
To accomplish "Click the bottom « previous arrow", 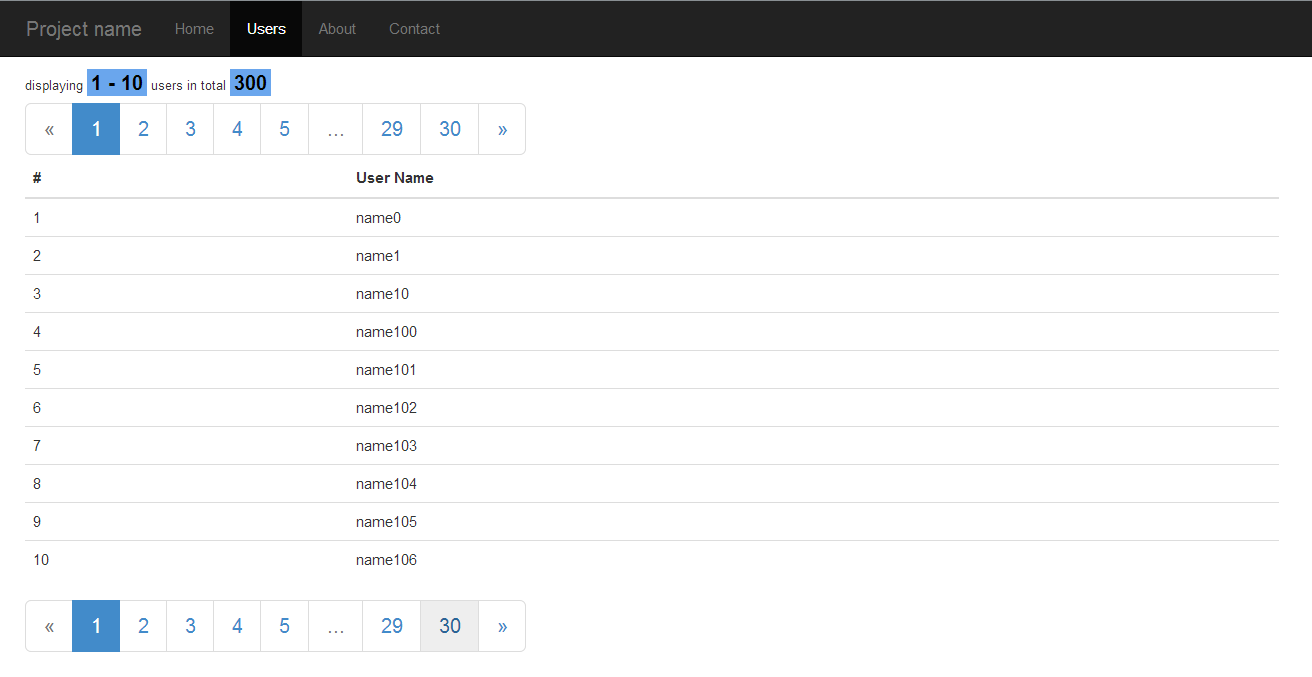I will (48, 625).
